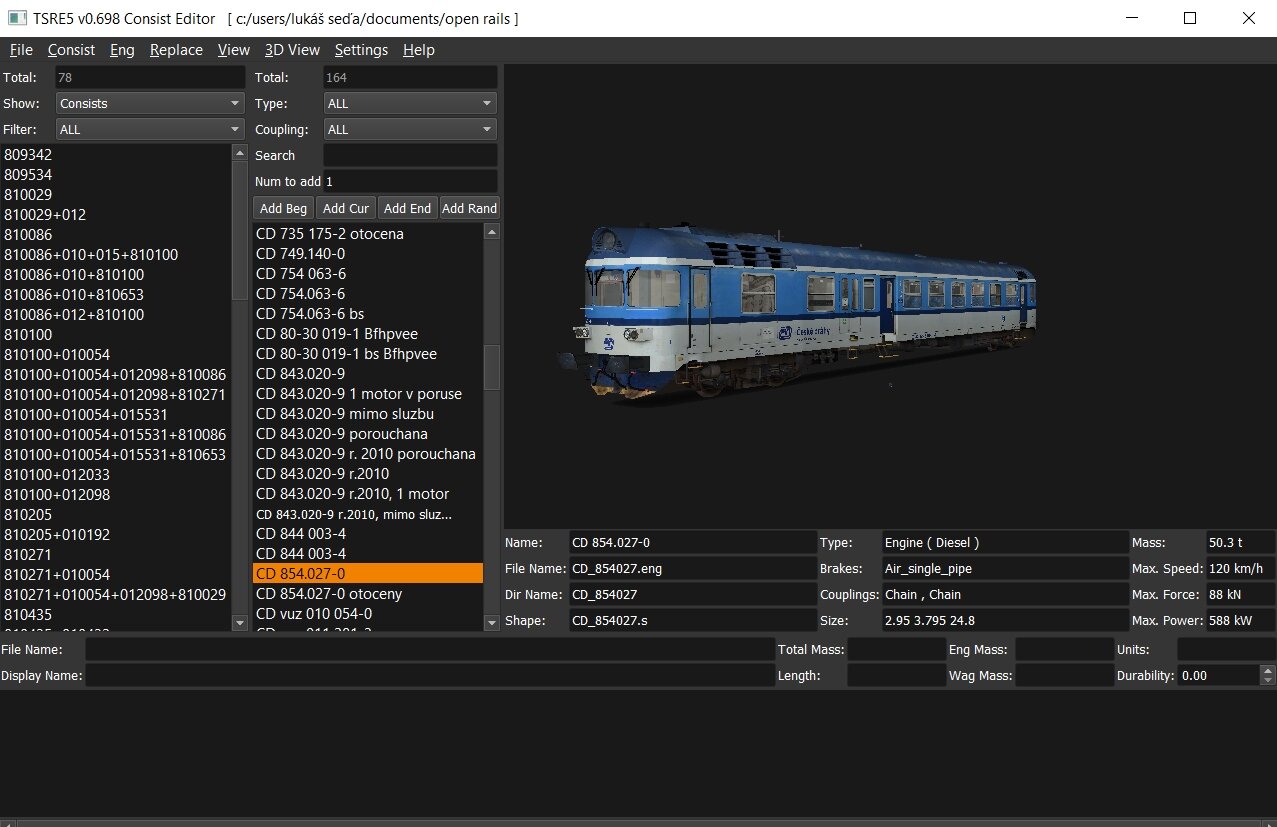Open the 3D View menu
The width and height of the screenshot is (1277, 827).
tap(292, 50)
